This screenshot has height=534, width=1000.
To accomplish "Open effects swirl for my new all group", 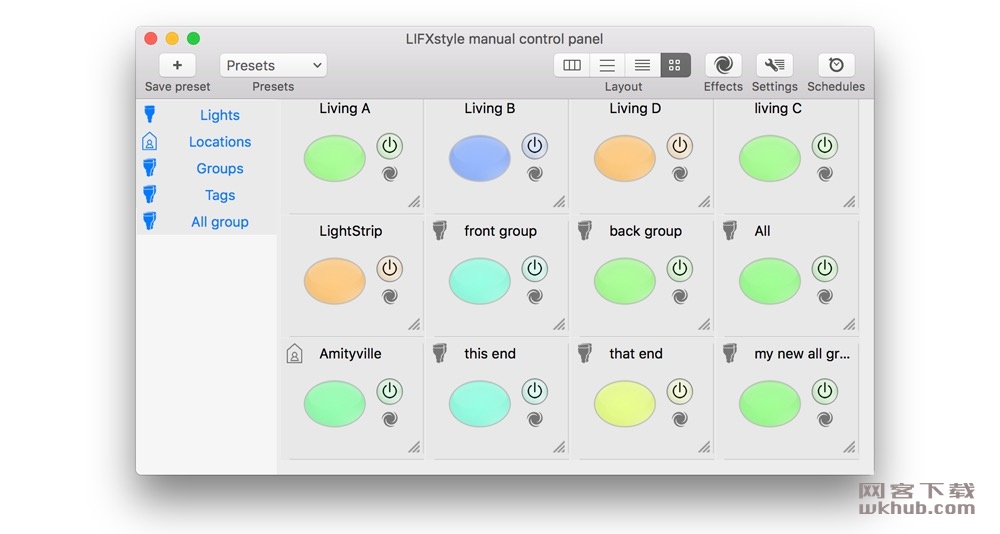I will [x=825, y=419].
